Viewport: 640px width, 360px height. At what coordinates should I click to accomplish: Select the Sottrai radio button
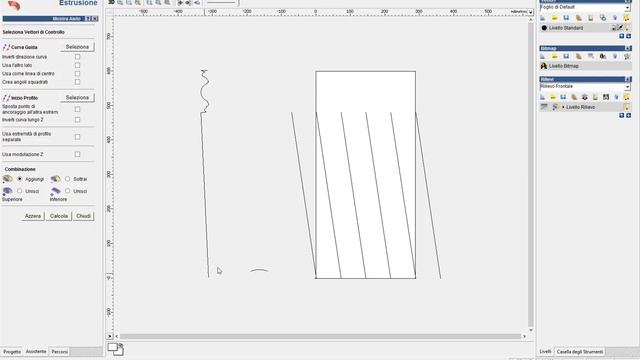coord(68,179)
